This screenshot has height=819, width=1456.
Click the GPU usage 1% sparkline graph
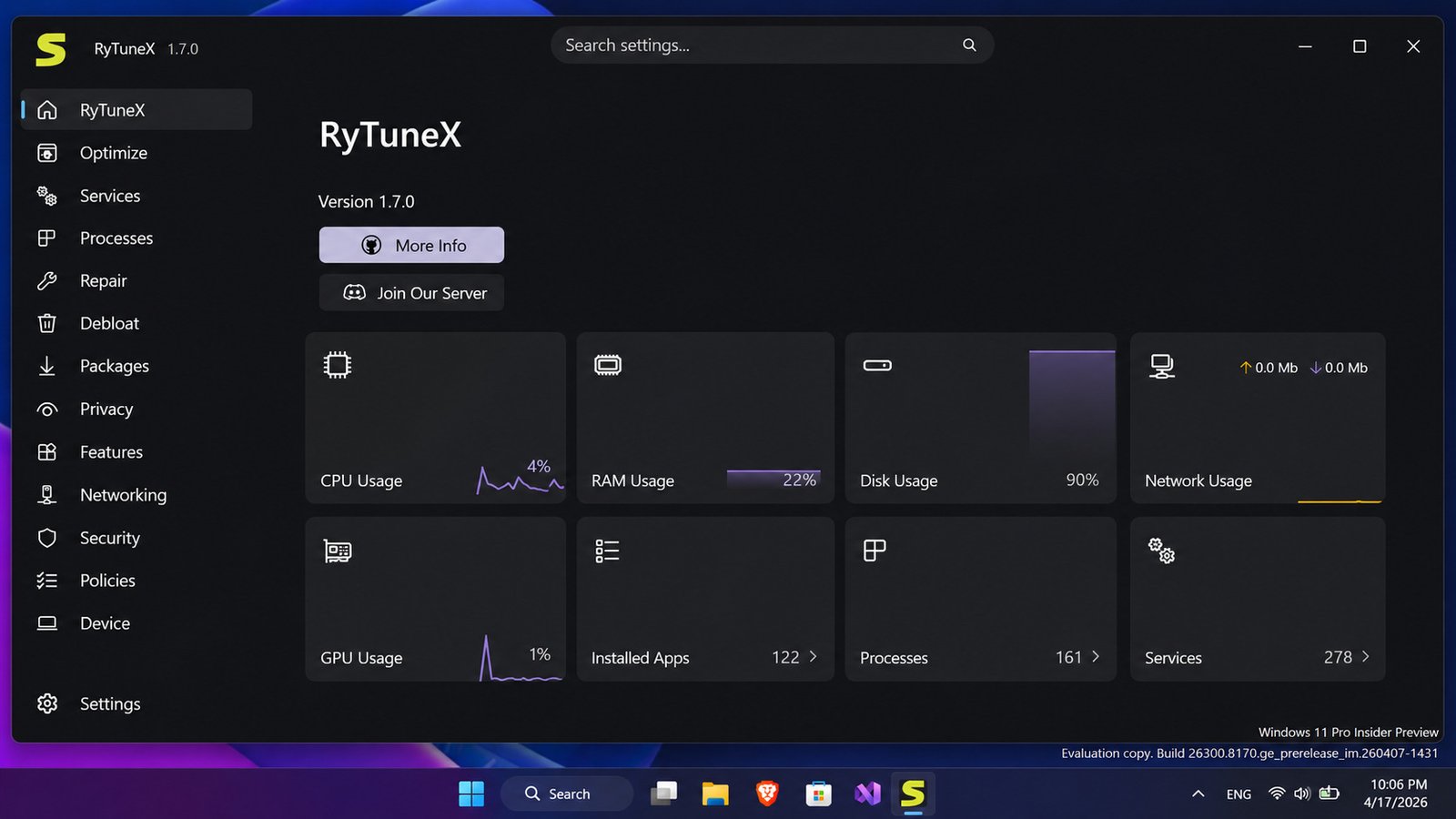pyautogui.click(x=520, y=658)
